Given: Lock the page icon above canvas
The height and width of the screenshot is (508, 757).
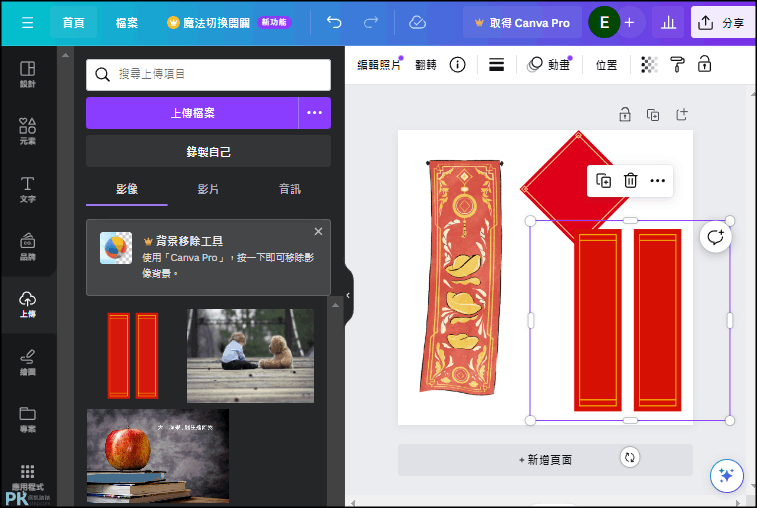Looking at the screenshot, I should (625, 114).
